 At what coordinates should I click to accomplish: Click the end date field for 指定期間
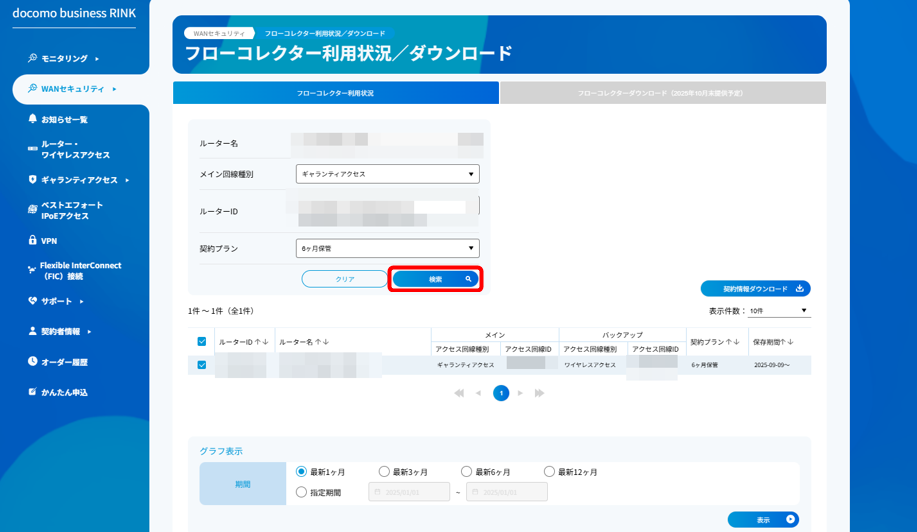coord(506,492)
